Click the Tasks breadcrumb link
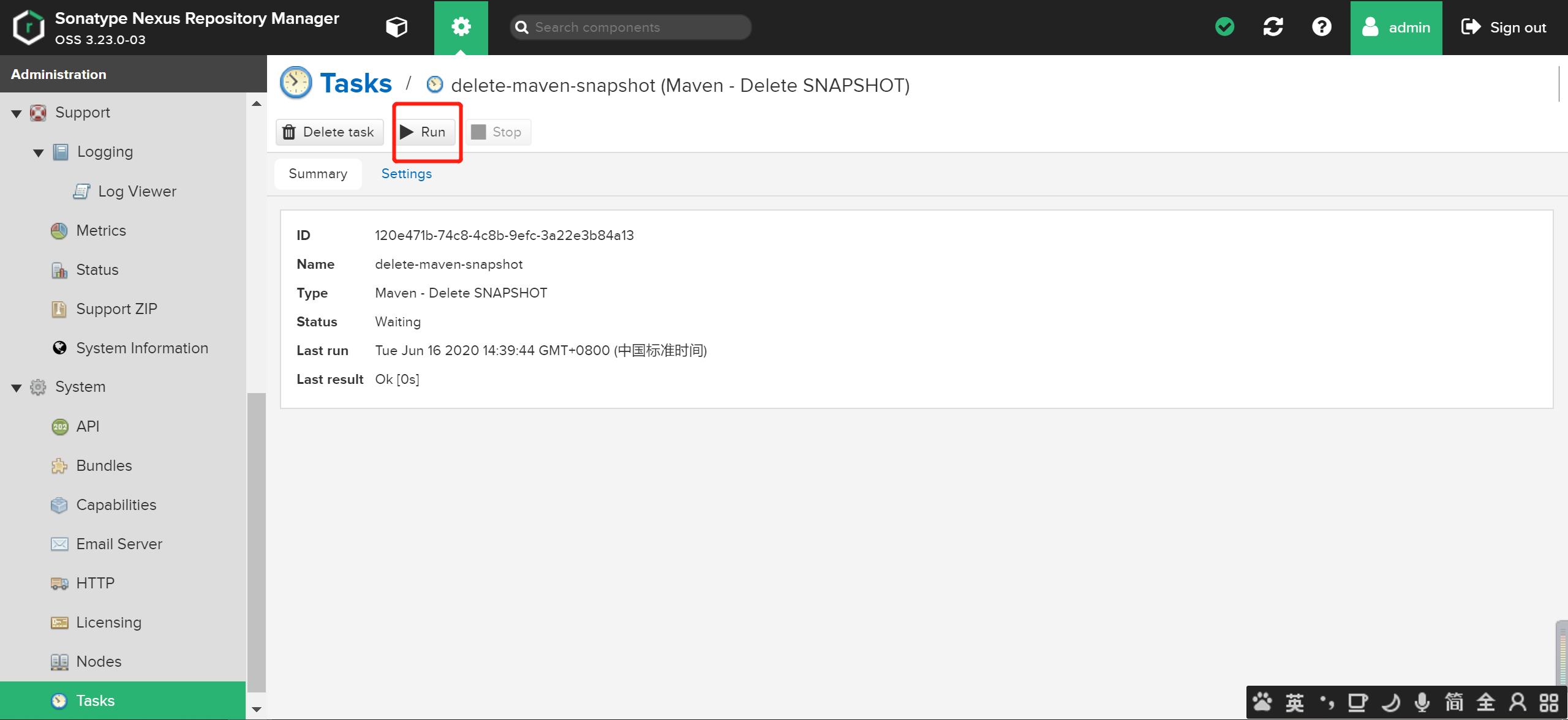 pyautogui.click(x=355, y=84)
